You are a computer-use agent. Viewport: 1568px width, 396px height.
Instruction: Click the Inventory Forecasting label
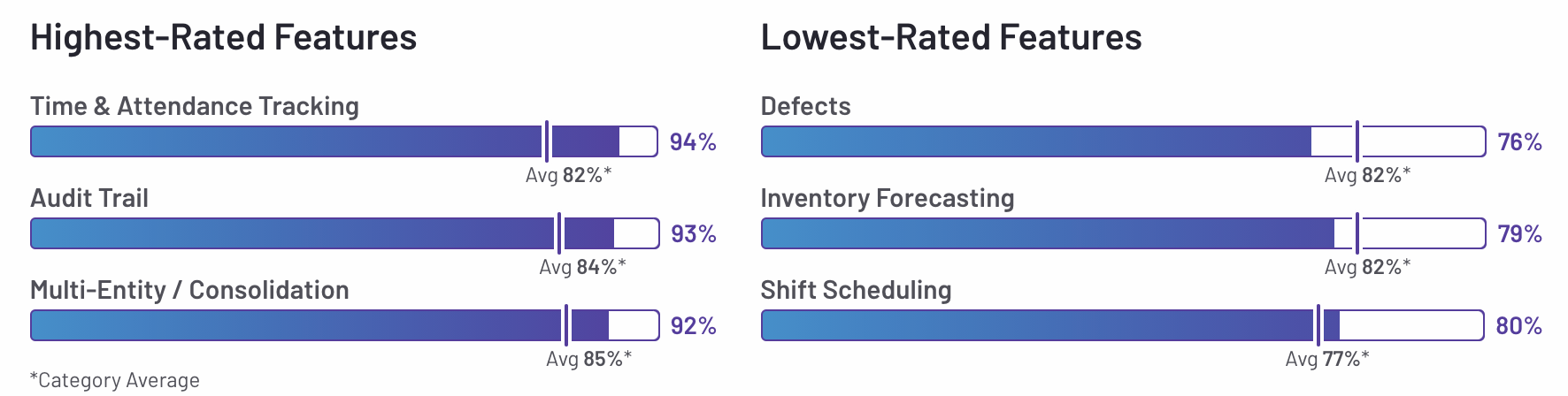(x=888, y=198)
